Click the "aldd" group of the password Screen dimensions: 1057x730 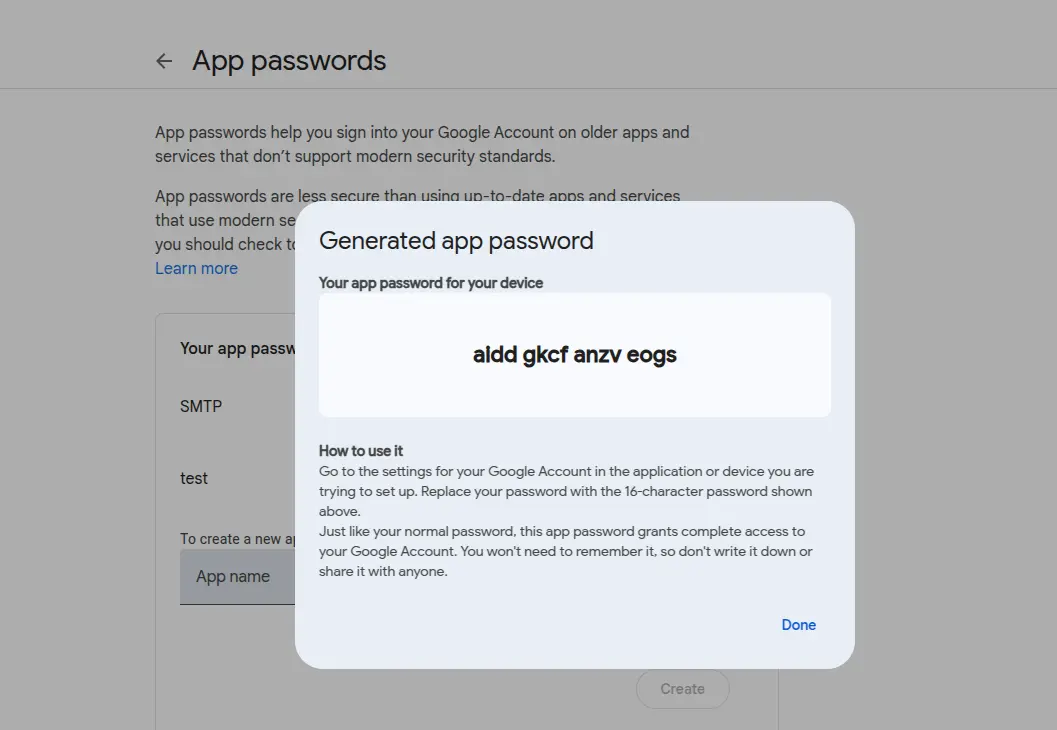[x=494, y=354]
